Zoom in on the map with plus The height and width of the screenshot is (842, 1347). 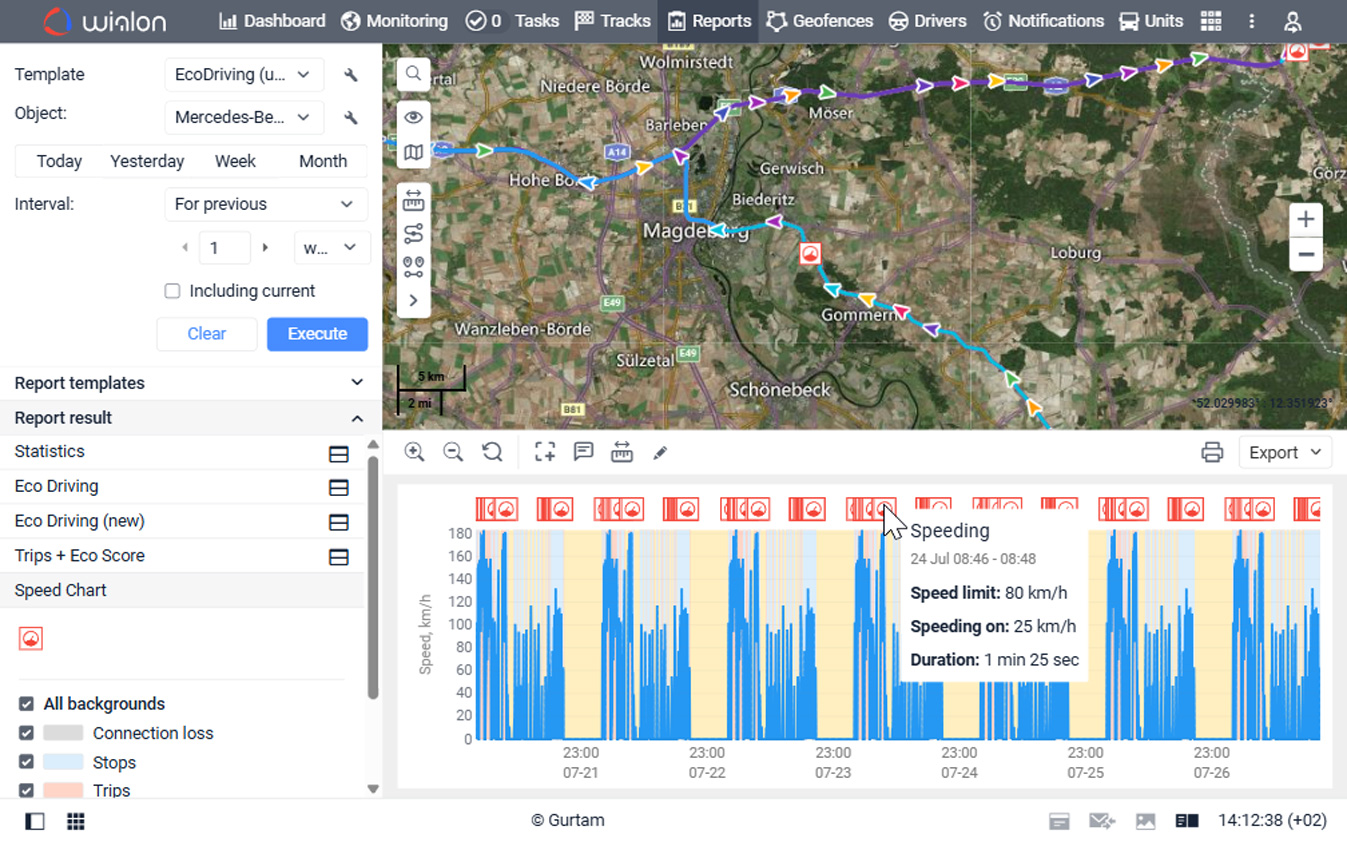(1305, 220)
